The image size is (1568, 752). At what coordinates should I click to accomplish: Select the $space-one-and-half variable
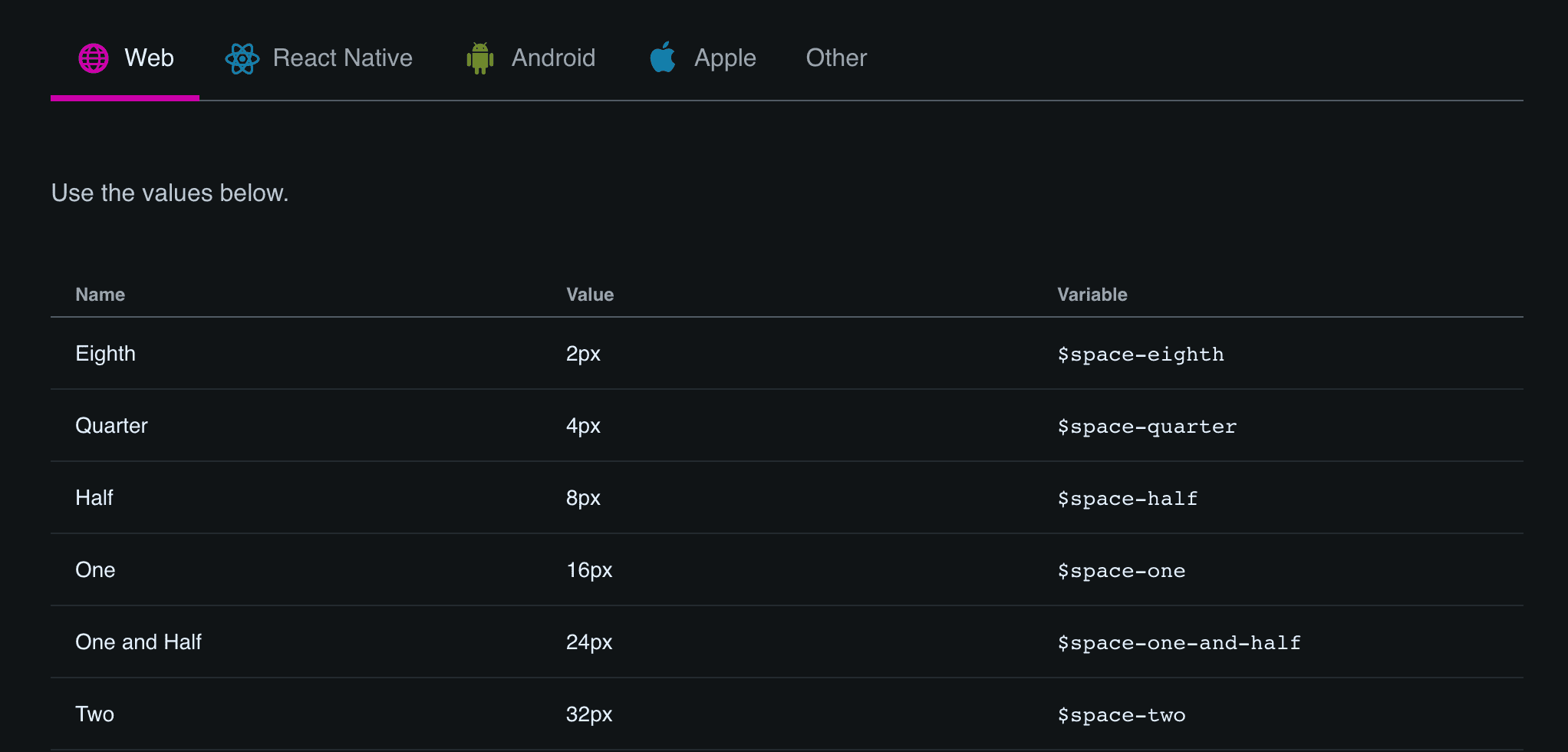coord(1178,643)
